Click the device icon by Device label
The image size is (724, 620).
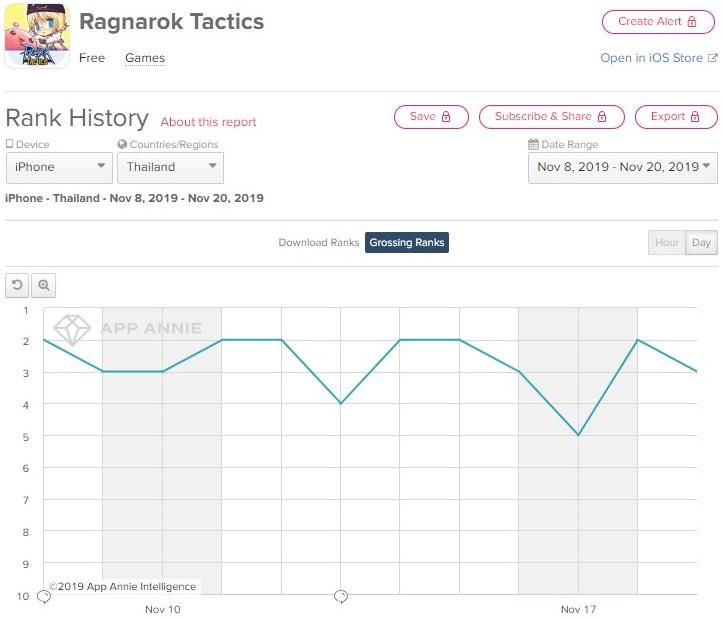click(9, 144)
